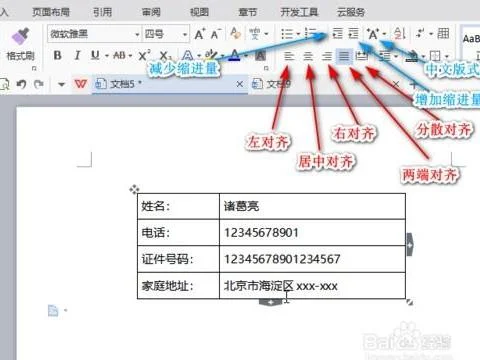Click the paragraph shading paint bucket icon
The width and height of the screenshot is (480, 360).
412,56
